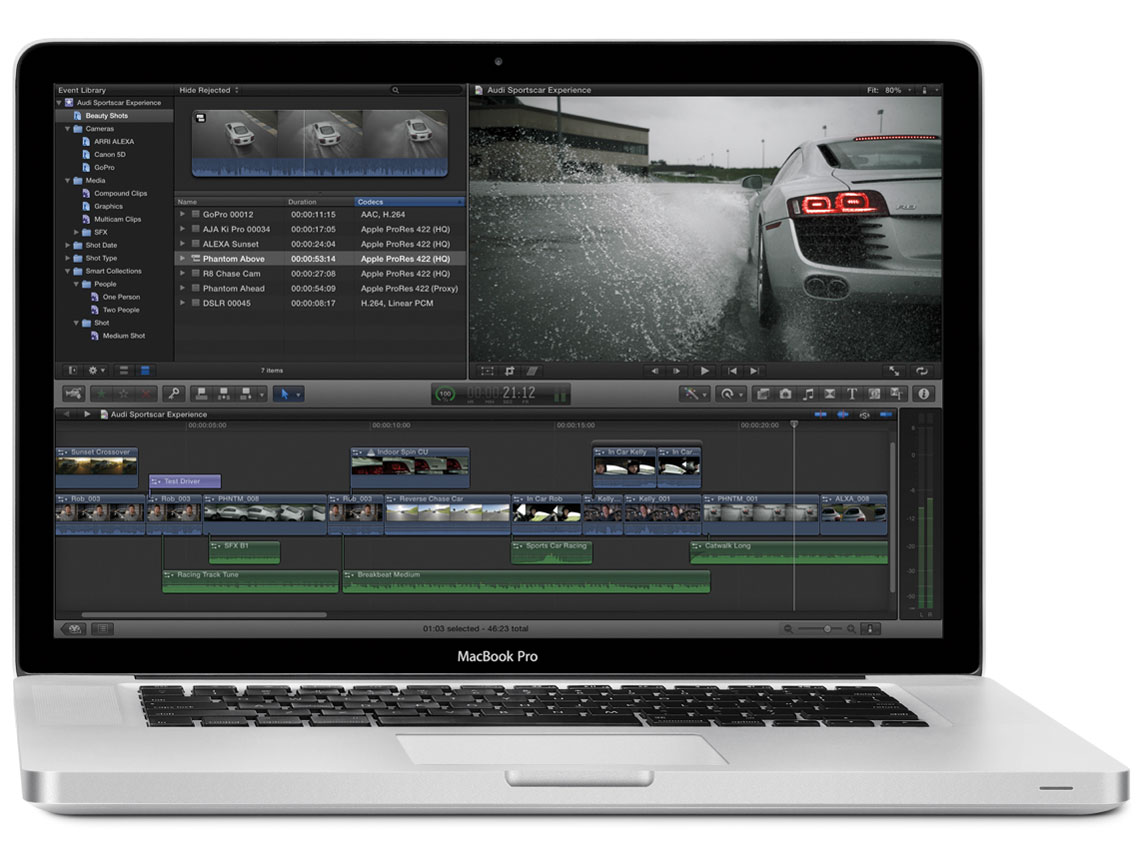This screenshot has height=852, width=1136.
Task: Open the Generators Browser
Action: click(x=874, y=393)
